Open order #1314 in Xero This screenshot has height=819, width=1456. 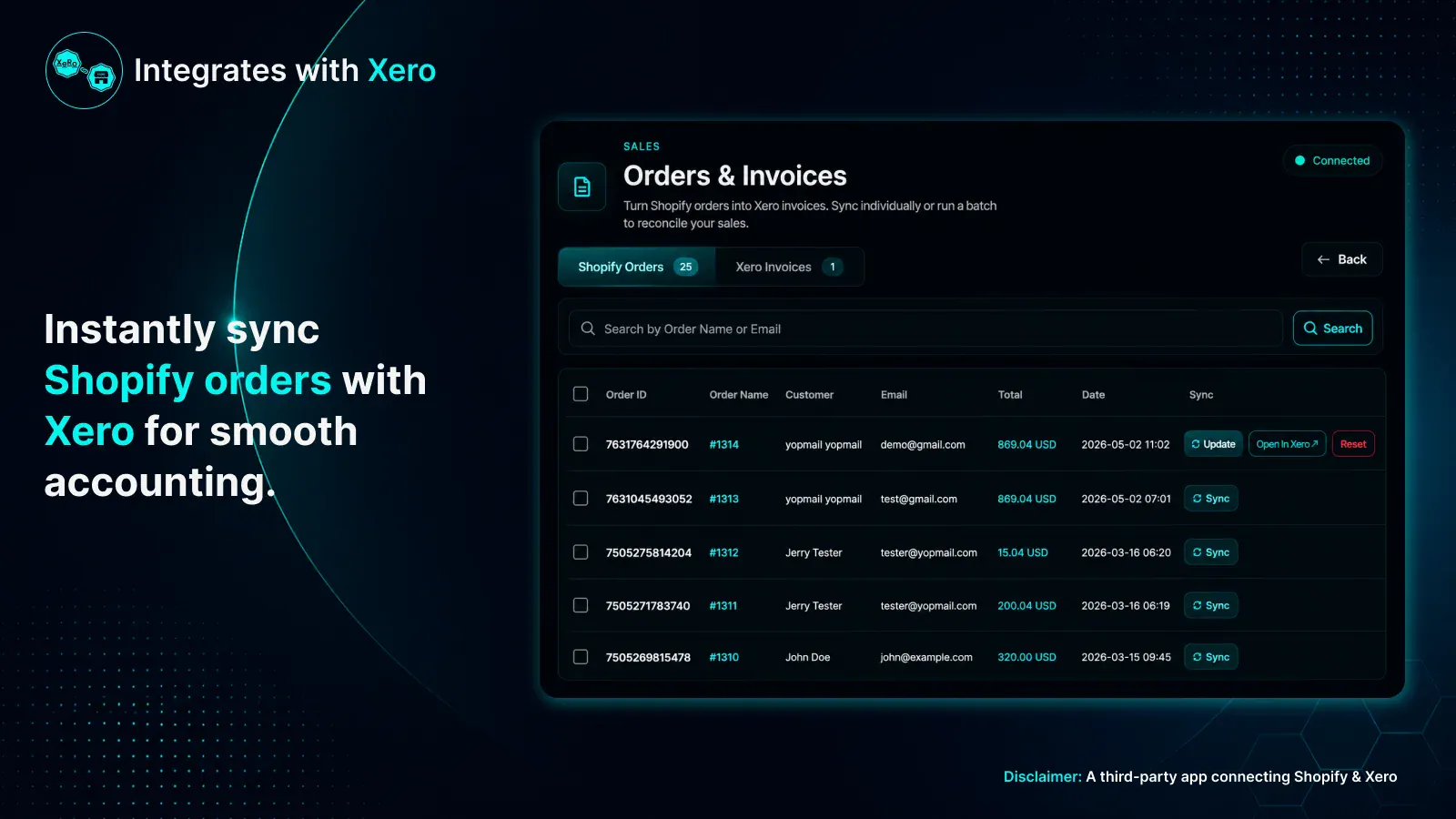pos(1287,444)
